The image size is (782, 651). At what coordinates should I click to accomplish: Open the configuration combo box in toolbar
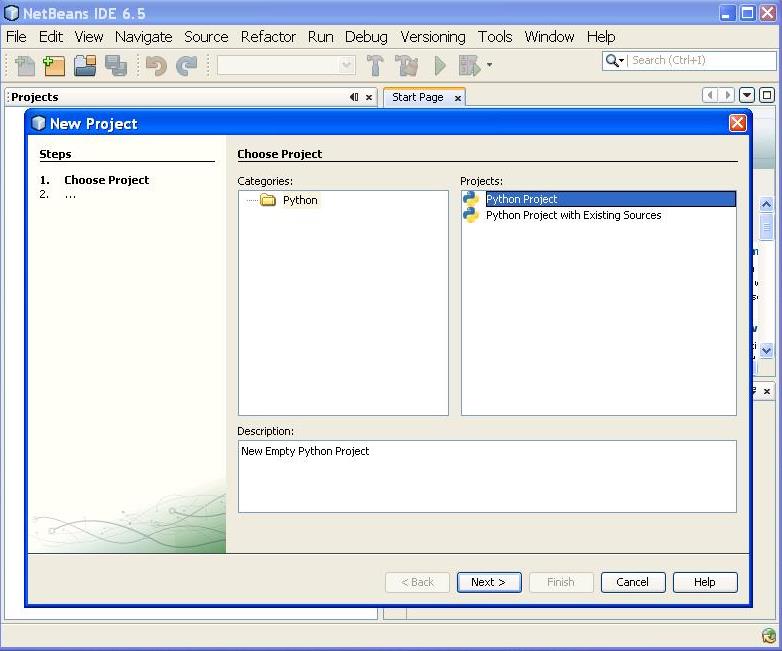(x=286, y=65)
